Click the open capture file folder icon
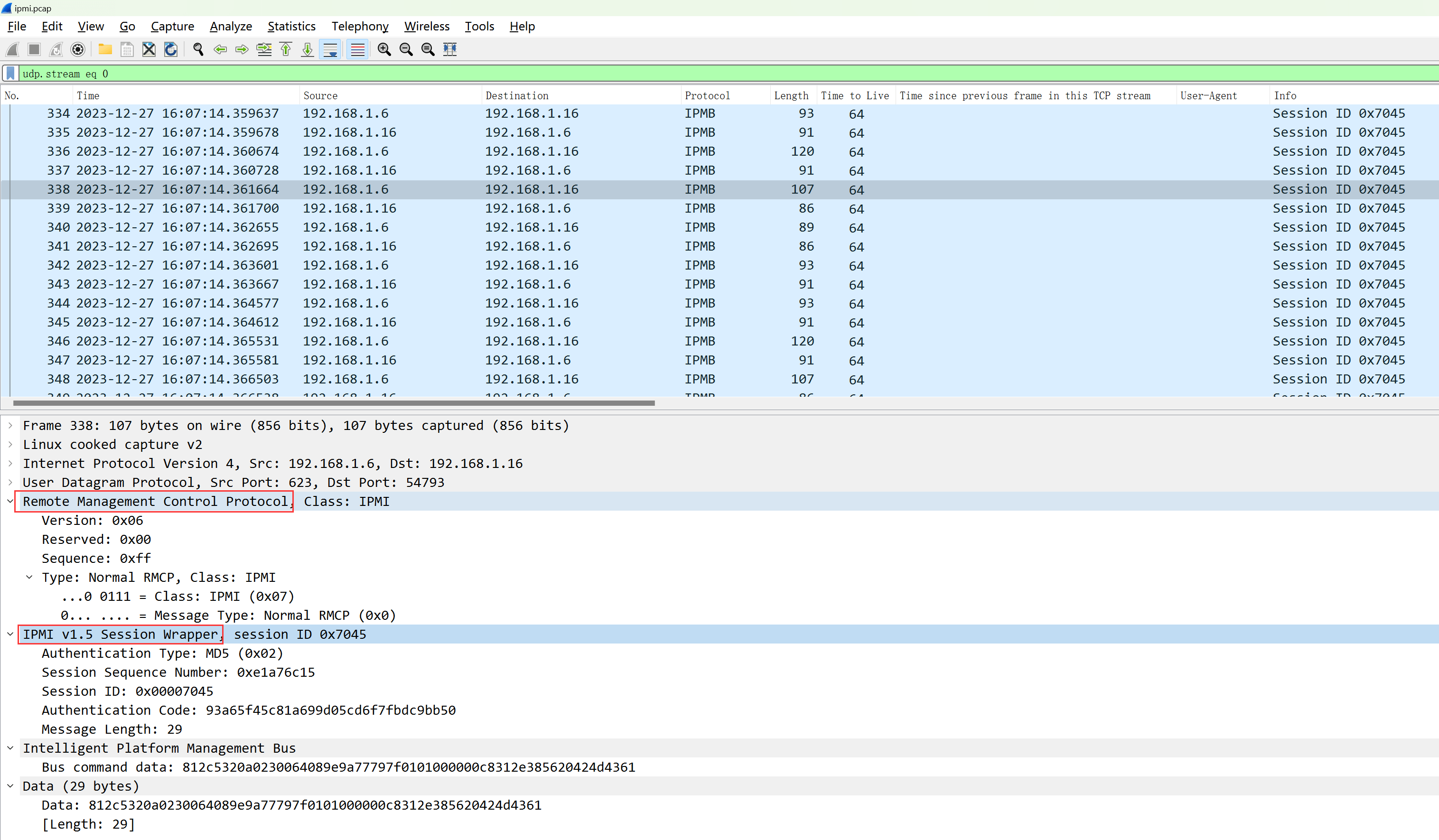Viewport: 1439px width, 840px height. (x=105, y=50)
